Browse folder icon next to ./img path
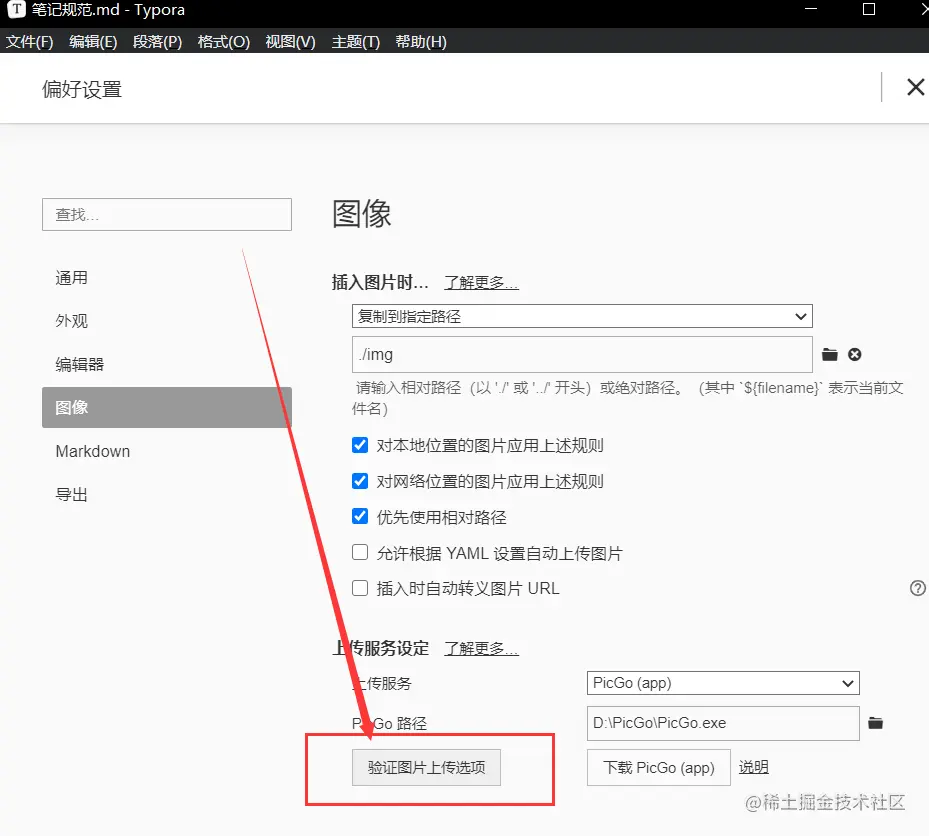The image size is (929, 836). coord(829,354)
